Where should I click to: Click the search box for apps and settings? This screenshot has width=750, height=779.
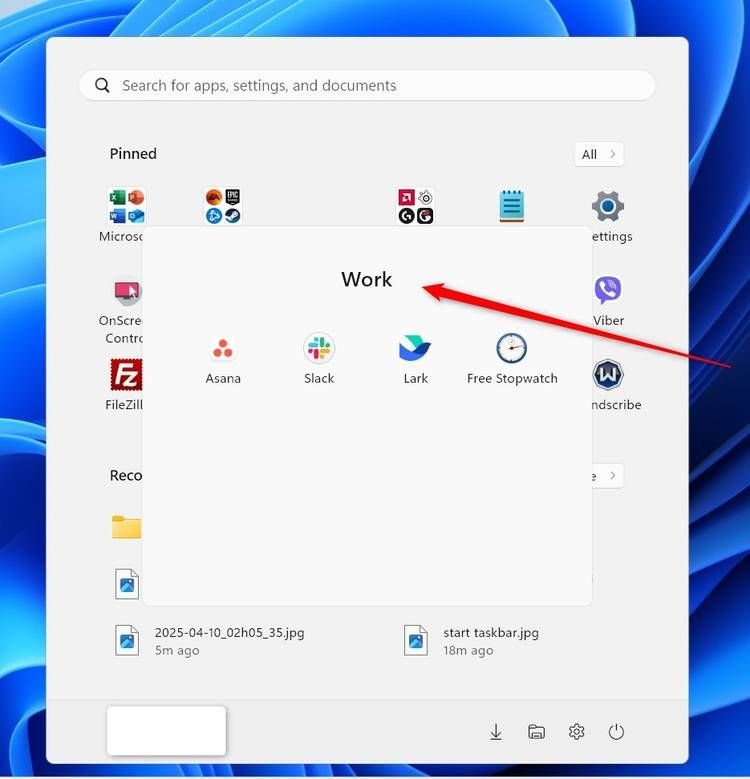pos(367,85)
